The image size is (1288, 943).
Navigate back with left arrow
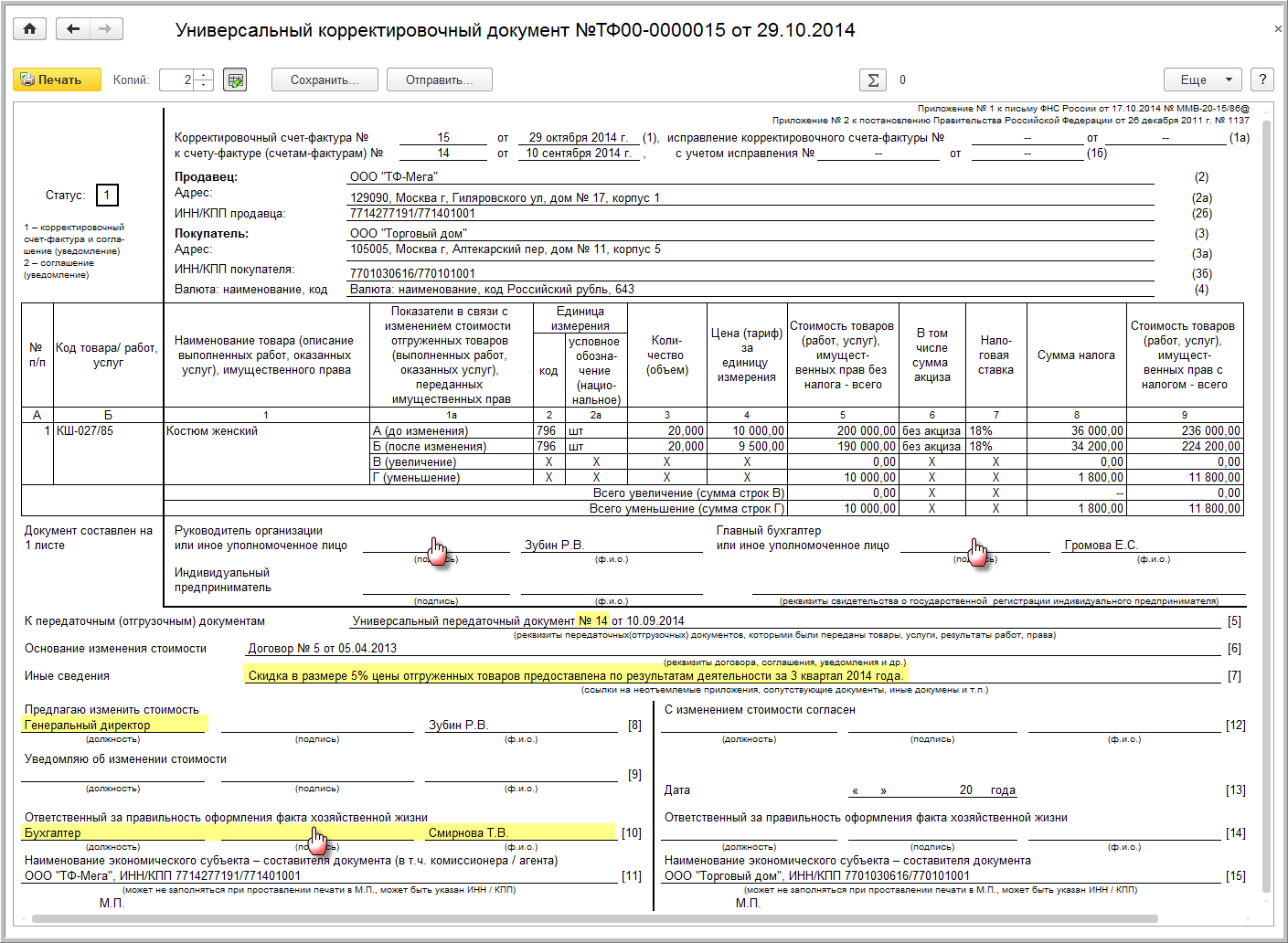(73, 29)
